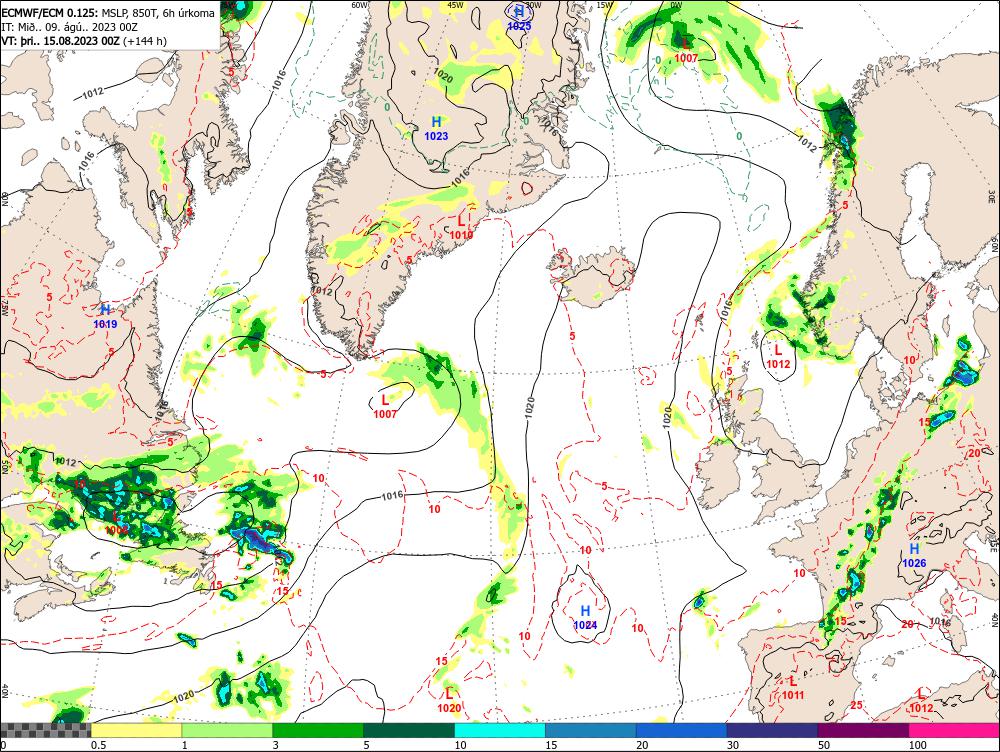Viewport: 1000px width, 752px height.
Task: Click the 45W longitude label
Action: (x=455, y=4)
